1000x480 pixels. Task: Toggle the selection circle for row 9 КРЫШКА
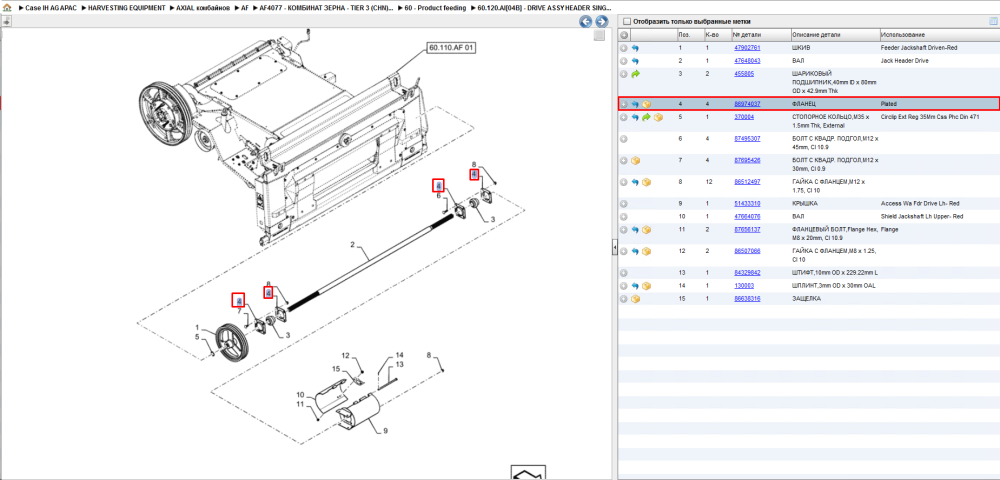624,204
